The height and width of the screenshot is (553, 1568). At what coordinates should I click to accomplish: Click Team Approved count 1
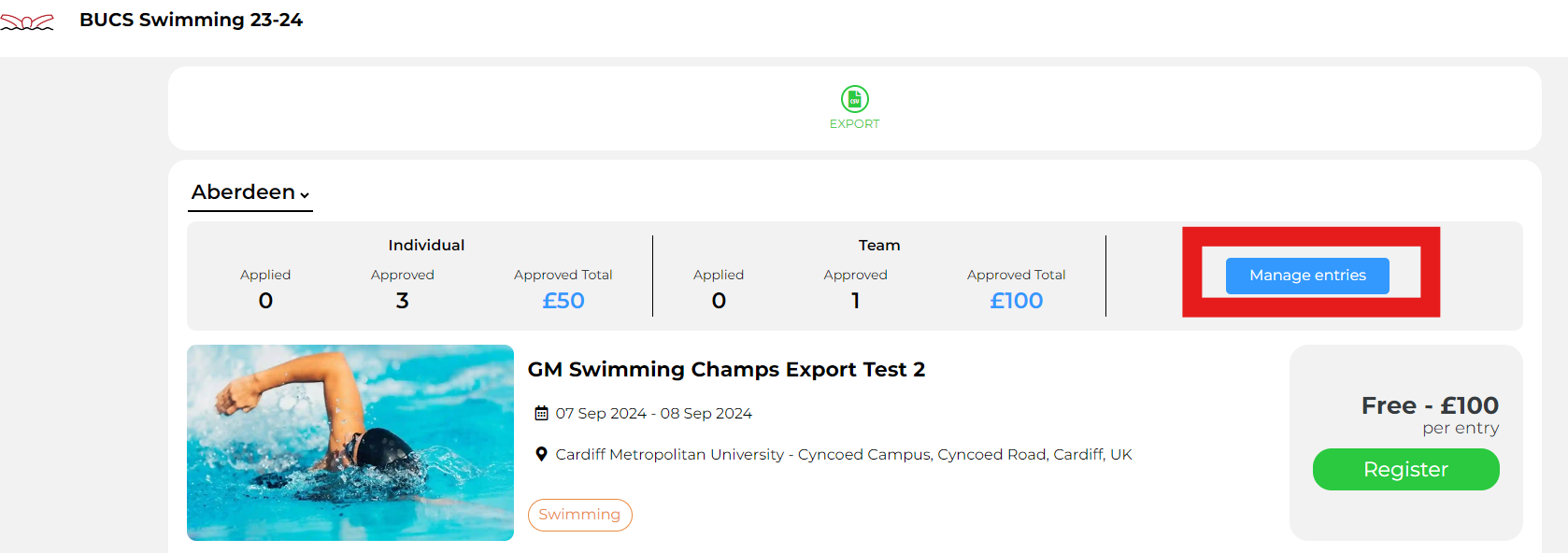coord(855,301)
